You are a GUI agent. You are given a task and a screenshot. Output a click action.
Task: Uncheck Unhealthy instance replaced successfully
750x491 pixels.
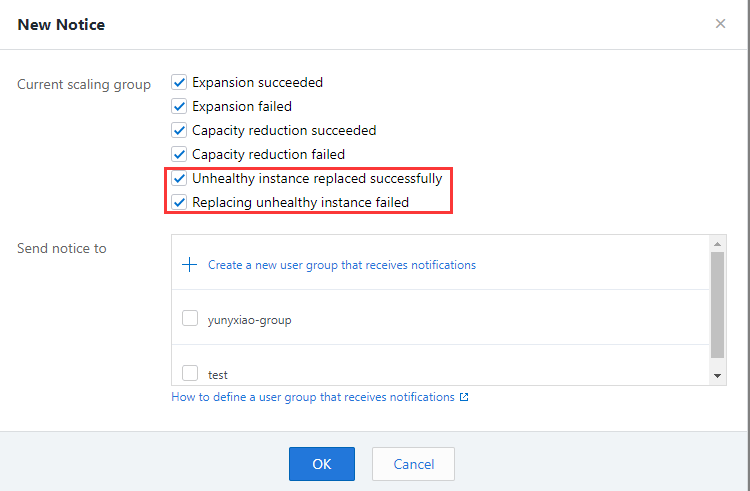tap(179, 178)
